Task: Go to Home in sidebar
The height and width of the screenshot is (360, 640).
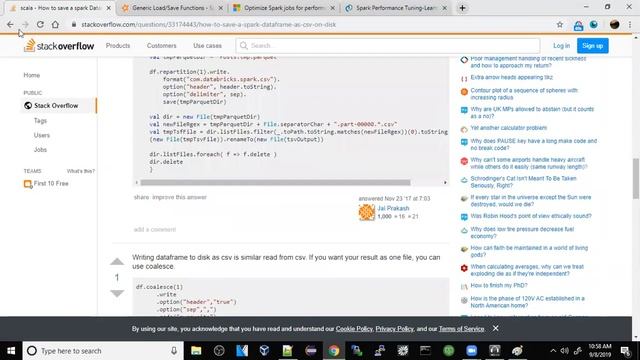Action: (x=31, y=75)
